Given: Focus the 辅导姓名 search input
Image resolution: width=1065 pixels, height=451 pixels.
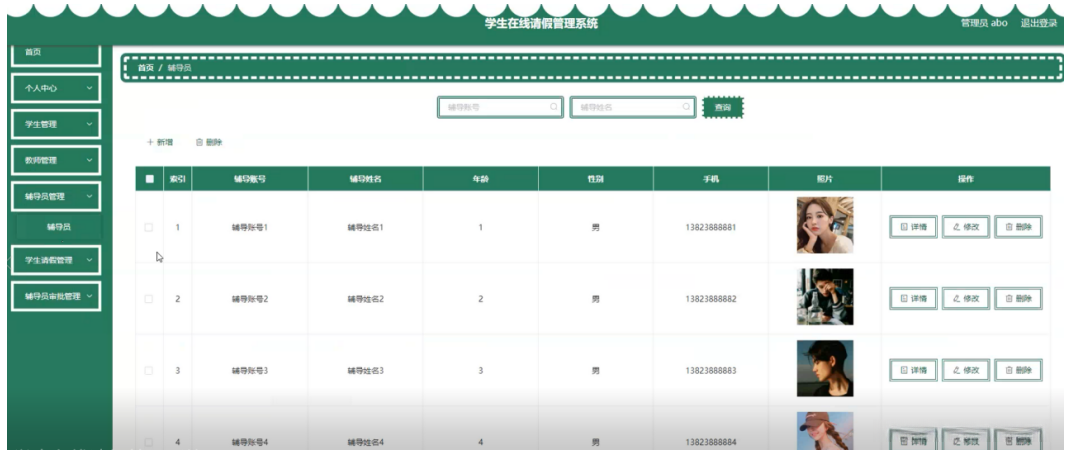Looking at the screenshot, I should click(x=632, y=107).
